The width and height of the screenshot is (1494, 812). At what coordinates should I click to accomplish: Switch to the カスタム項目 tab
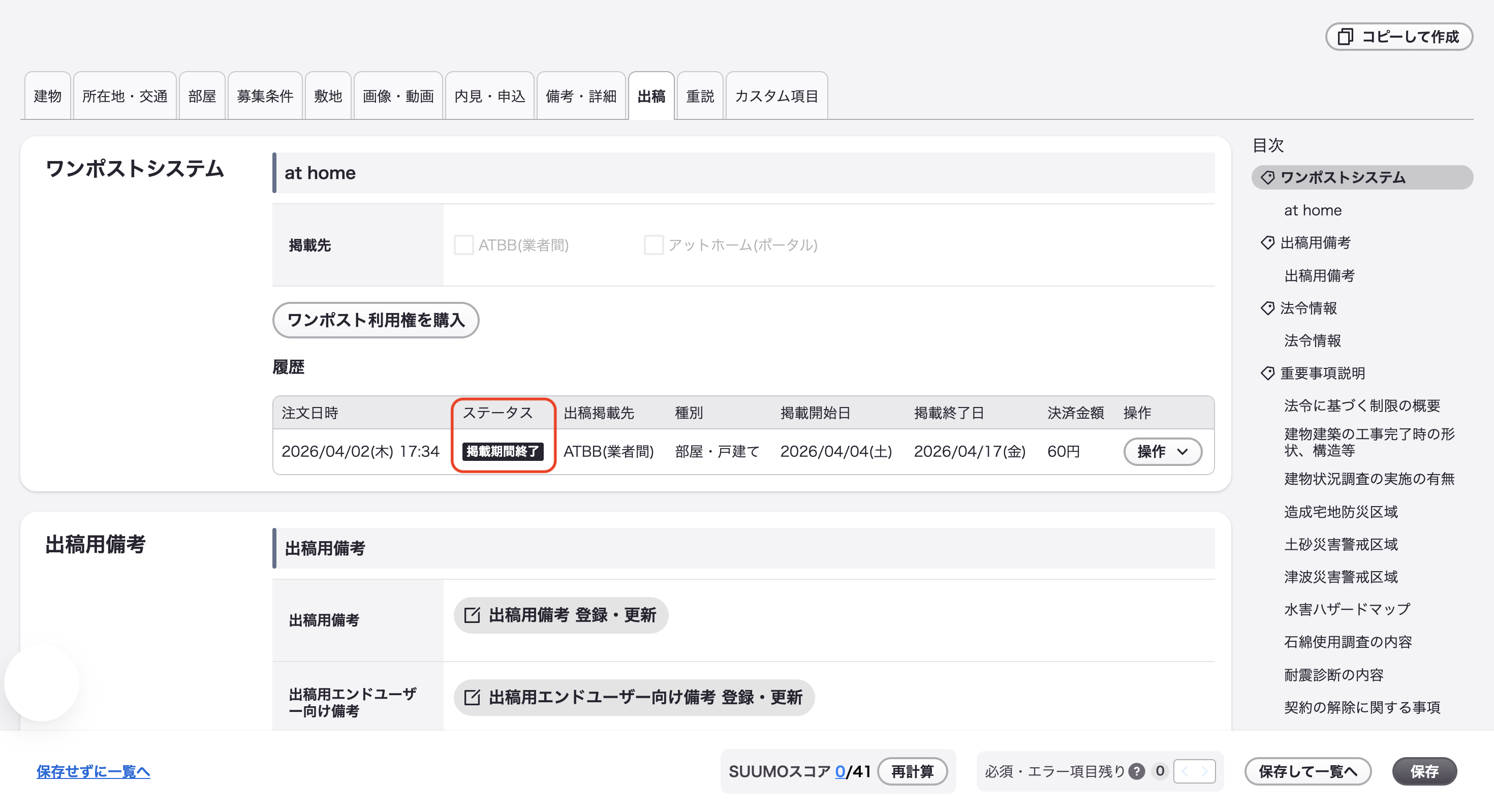(x=776, y=96)
